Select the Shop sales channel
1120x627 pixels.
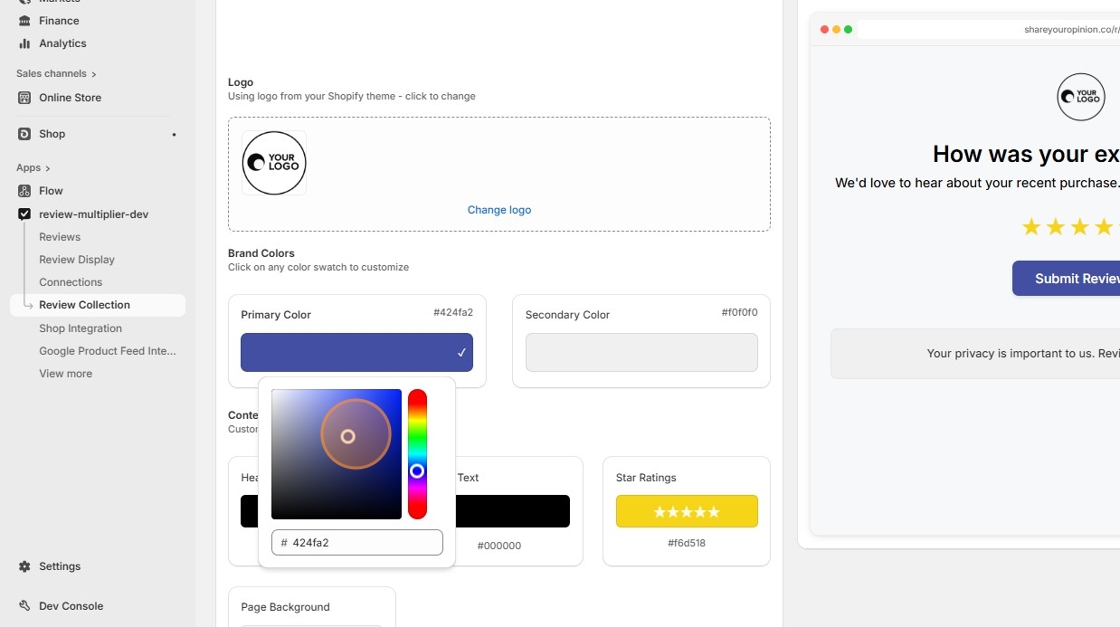[51, 133]
